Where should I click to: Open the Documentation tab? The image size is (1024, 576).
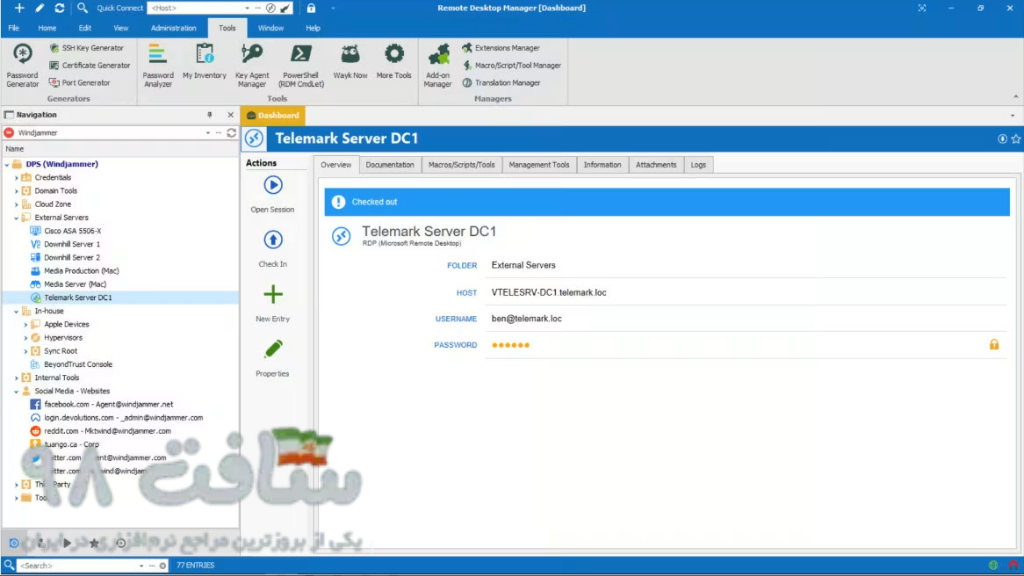(x=390, y=165)
